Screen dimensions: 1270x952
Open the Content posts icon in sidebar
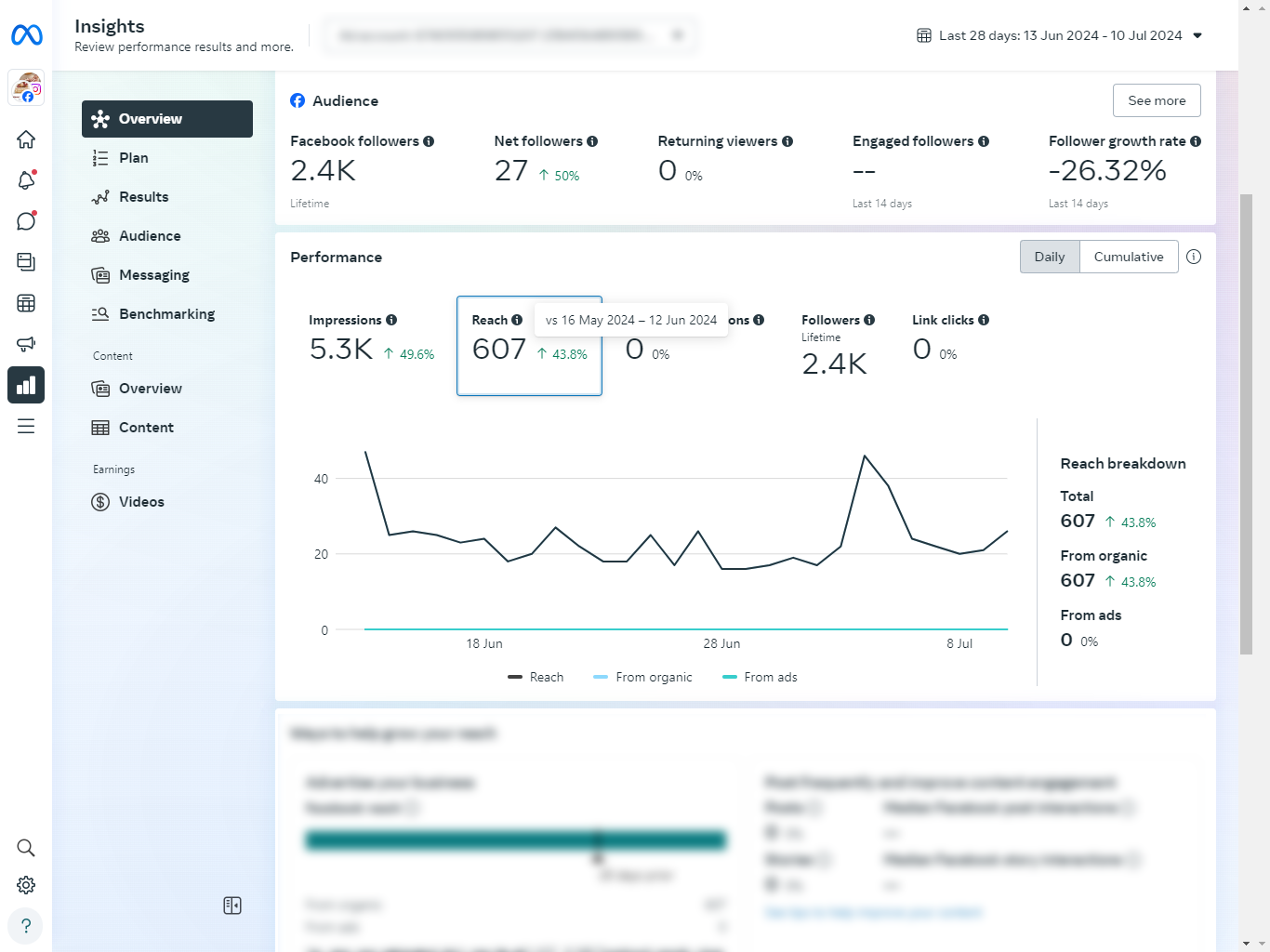click(26, 262)
